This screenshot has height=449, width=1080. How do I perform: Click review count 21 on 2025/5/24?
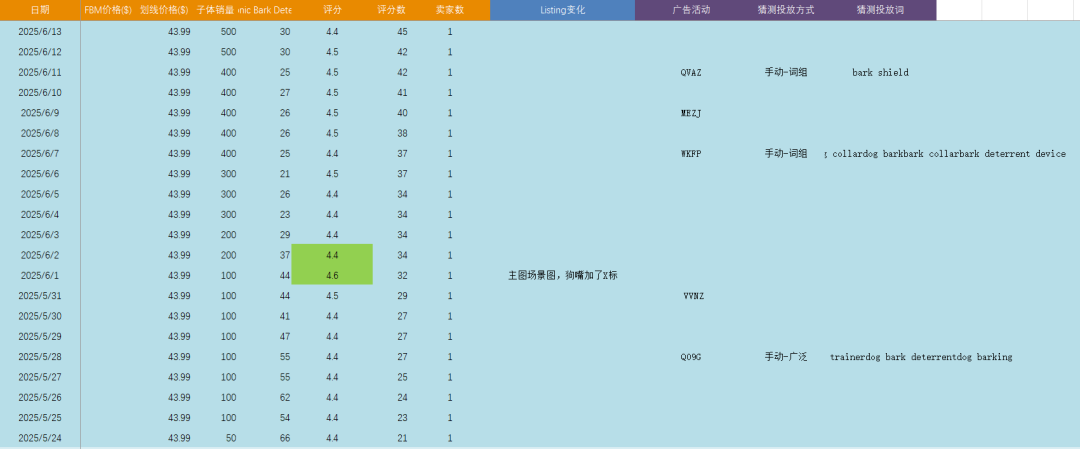(402, 438)
